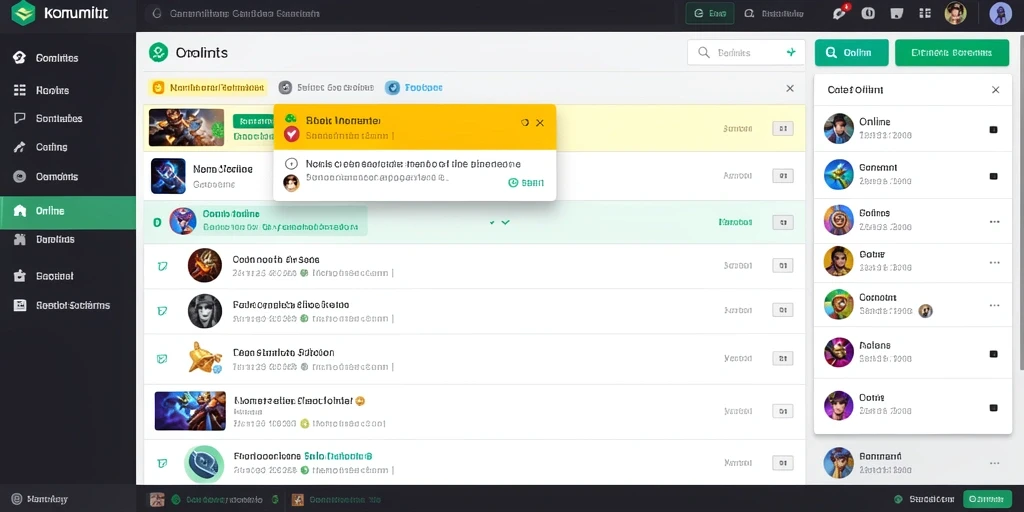
Task: Click the search field in page header
Action: [x=746, y=52]
